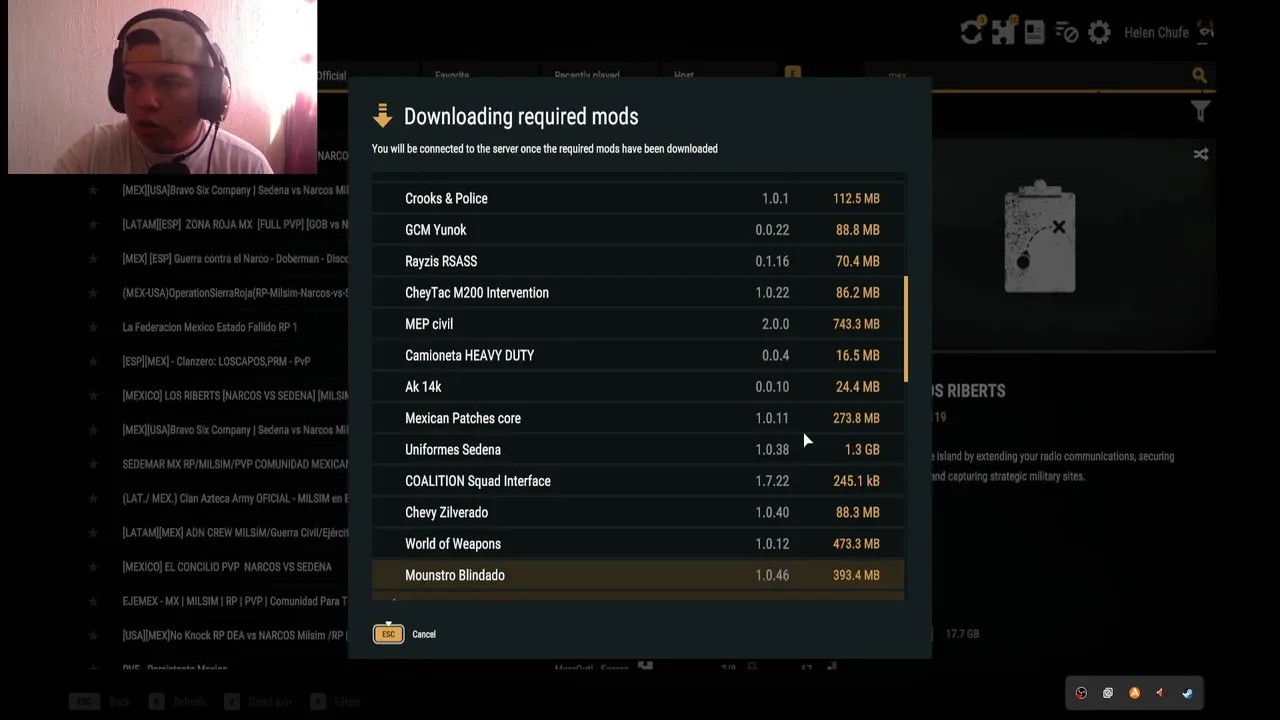This screenshot has height=720, width=1280.
Task: Select the Uniformes Sedena mod row
Action: coord(638,450)
